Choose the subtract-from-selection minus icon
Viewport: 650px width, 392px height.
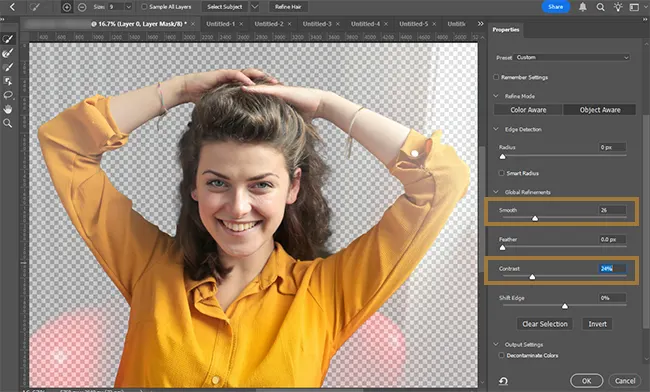pyautogui.click(x=82, y=7)
